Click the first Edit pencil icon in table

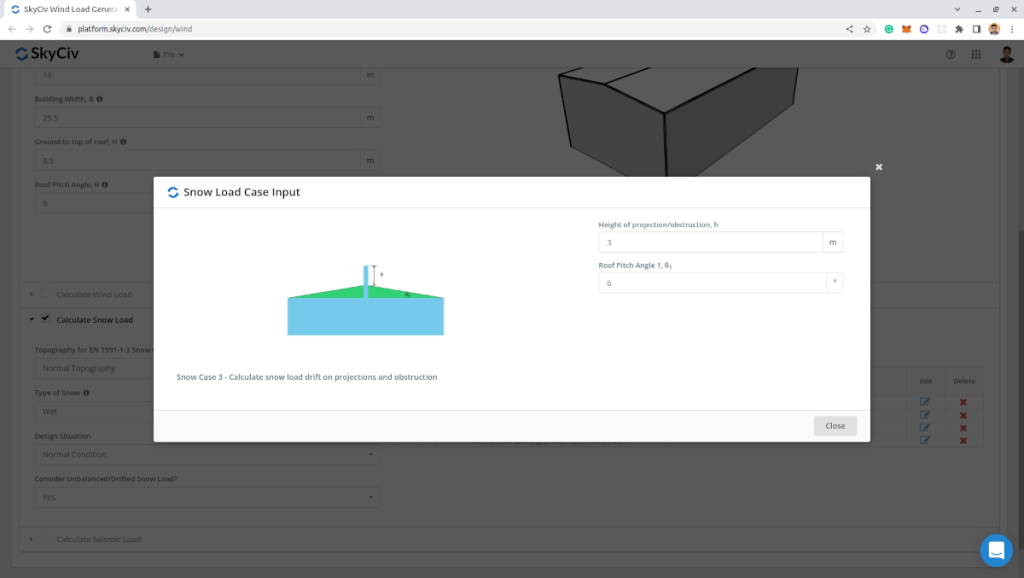pyautogui.click(x=925, y=402)
